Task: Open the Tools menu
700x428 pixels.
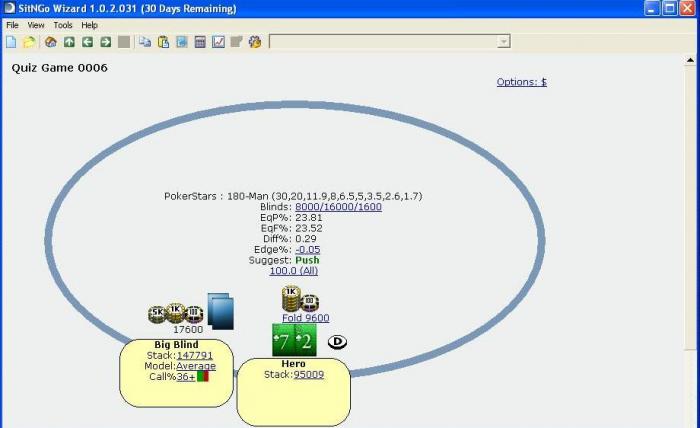Action: tap(63, 25)
